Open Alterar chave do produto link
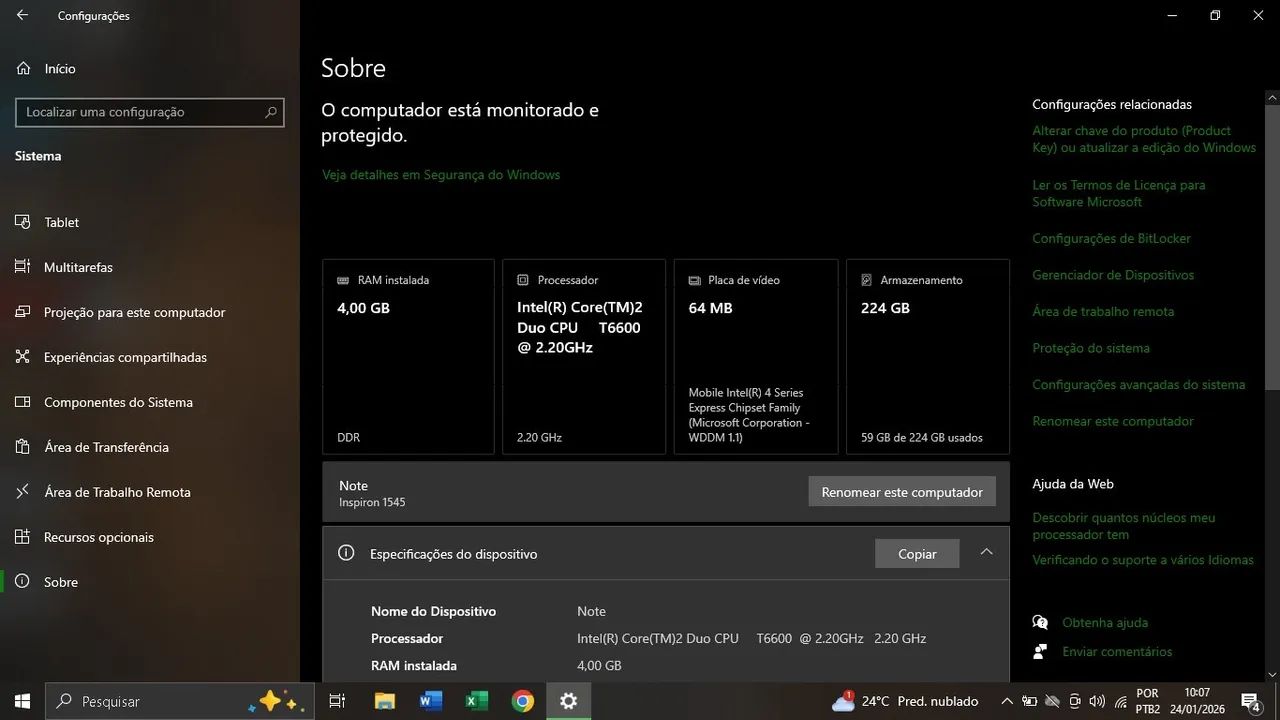This screenshot has width=1280, height=720. pyautogui.click(x=1144, y=139)
